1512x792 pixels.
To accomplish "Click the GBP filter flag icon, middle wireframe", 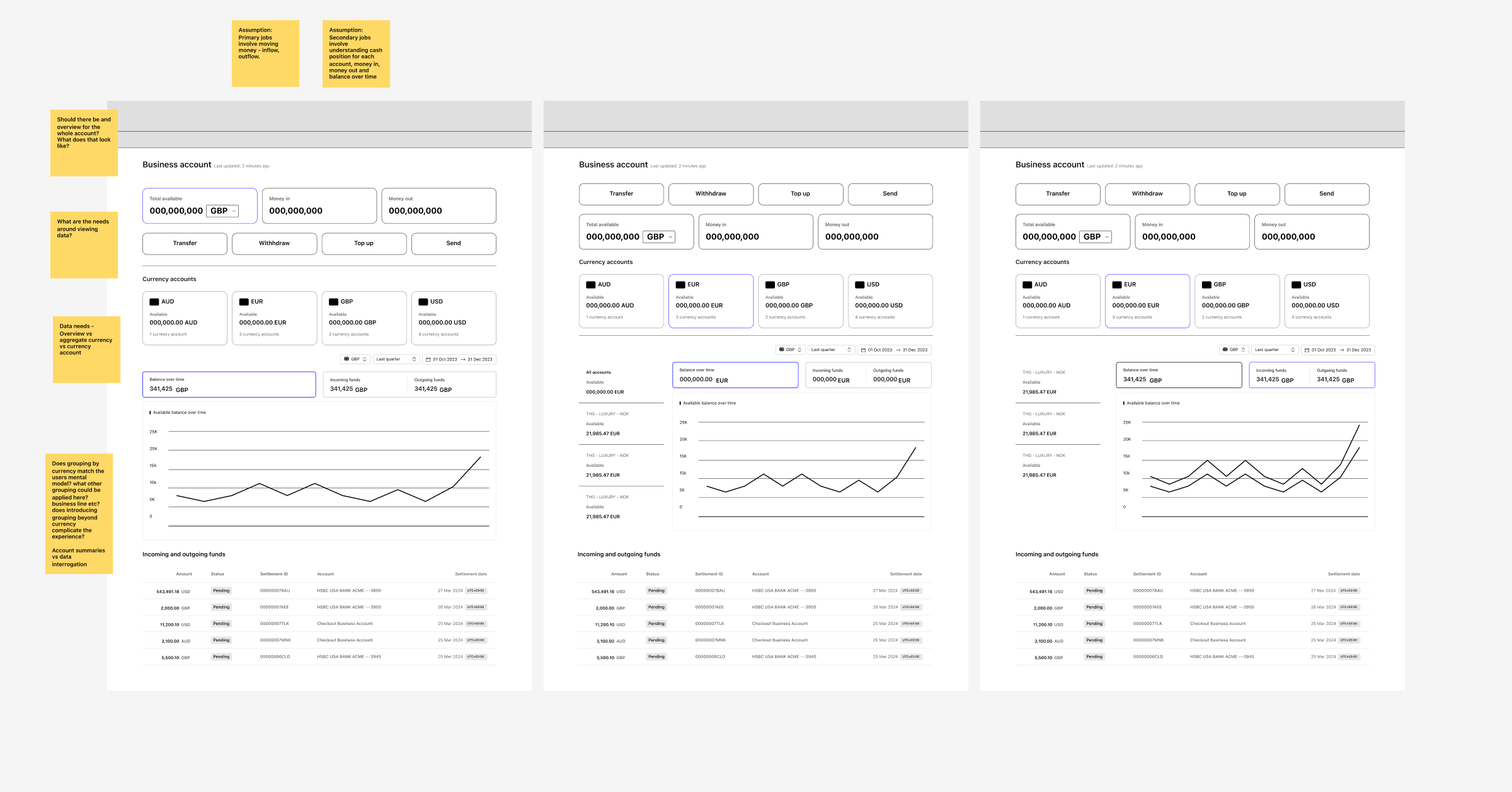I will pos(782,350).
